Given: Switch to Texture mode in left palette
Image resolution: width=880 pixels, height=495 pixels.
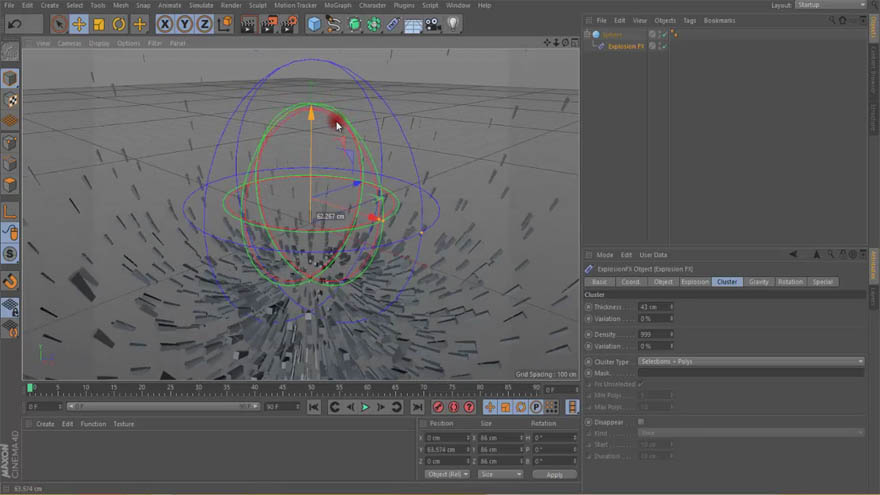Looking at the screenshot, I should coord(10,100).
